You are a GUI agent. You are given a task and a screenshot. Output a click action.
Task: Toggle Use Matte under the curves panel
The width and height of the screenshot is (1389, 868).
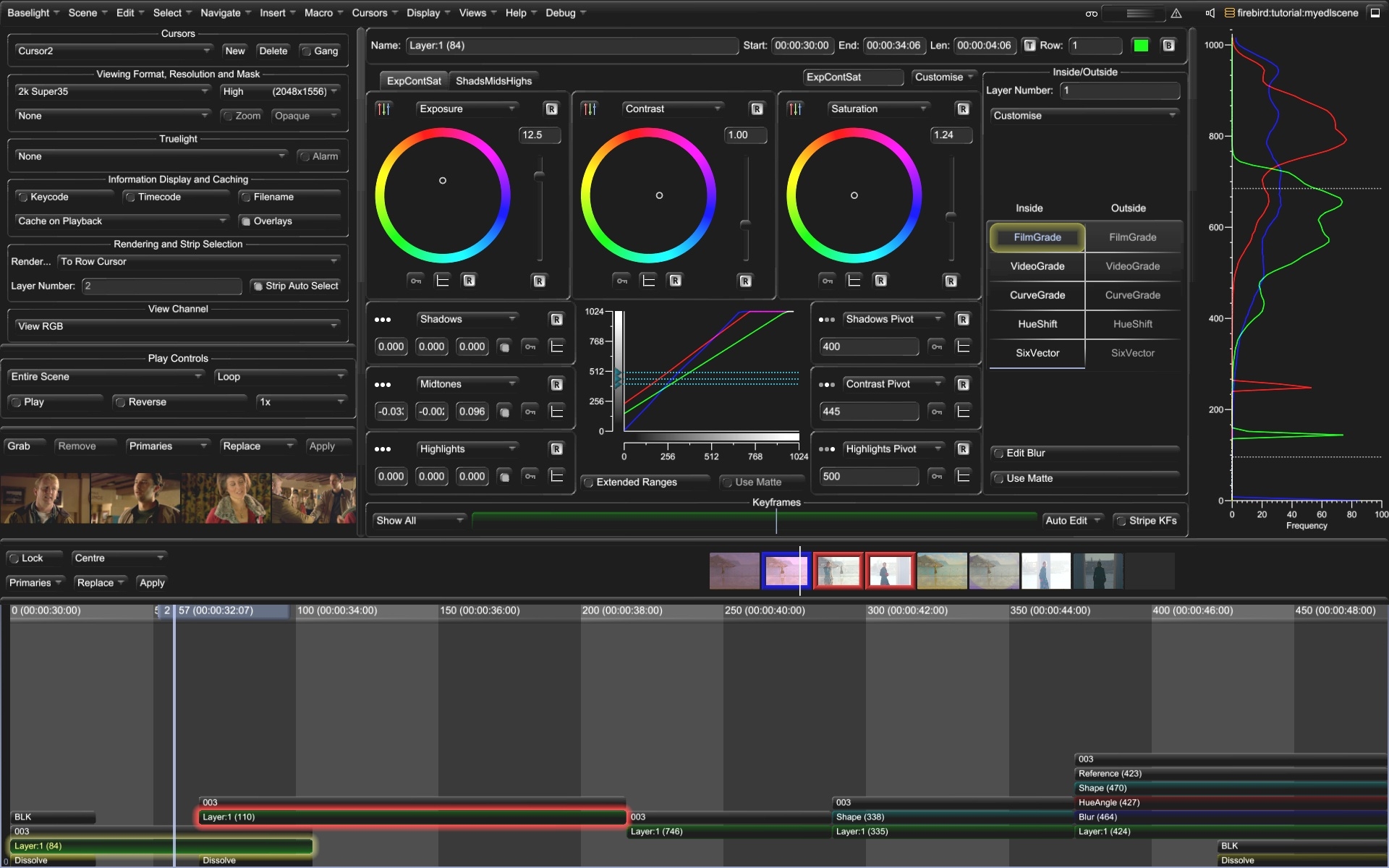point(726,482)
